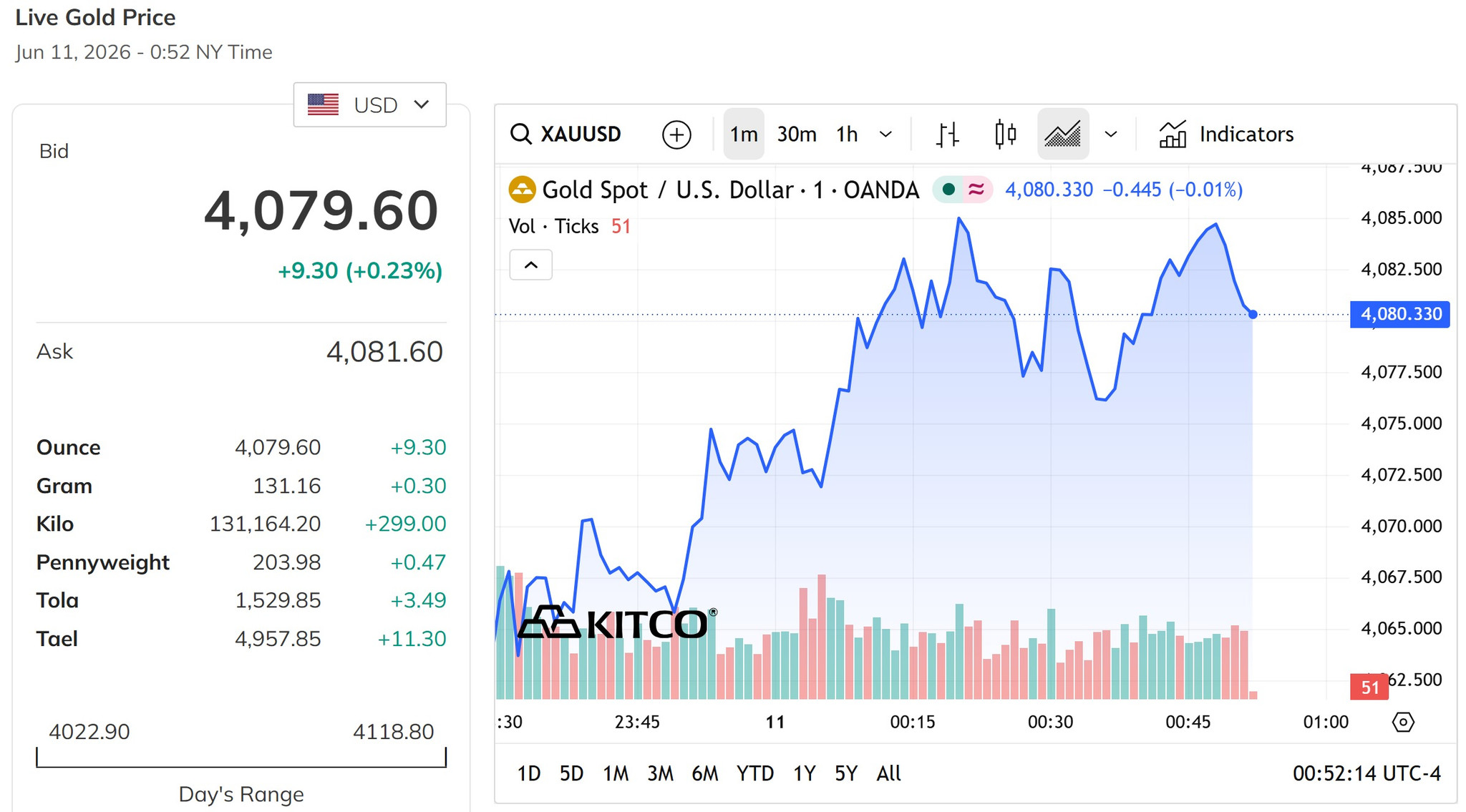Select the area chart style icon
1466x812 pixels.
pyautogui.click(x=1063, y=134)
